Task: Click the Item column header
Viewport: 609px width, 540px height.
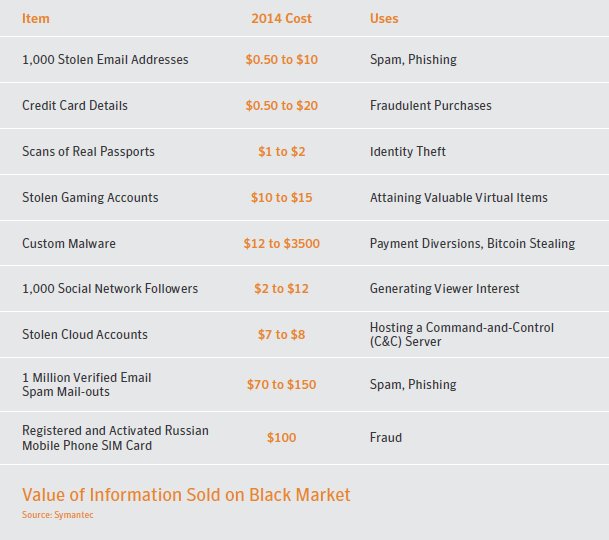Action: pos(35,18)
